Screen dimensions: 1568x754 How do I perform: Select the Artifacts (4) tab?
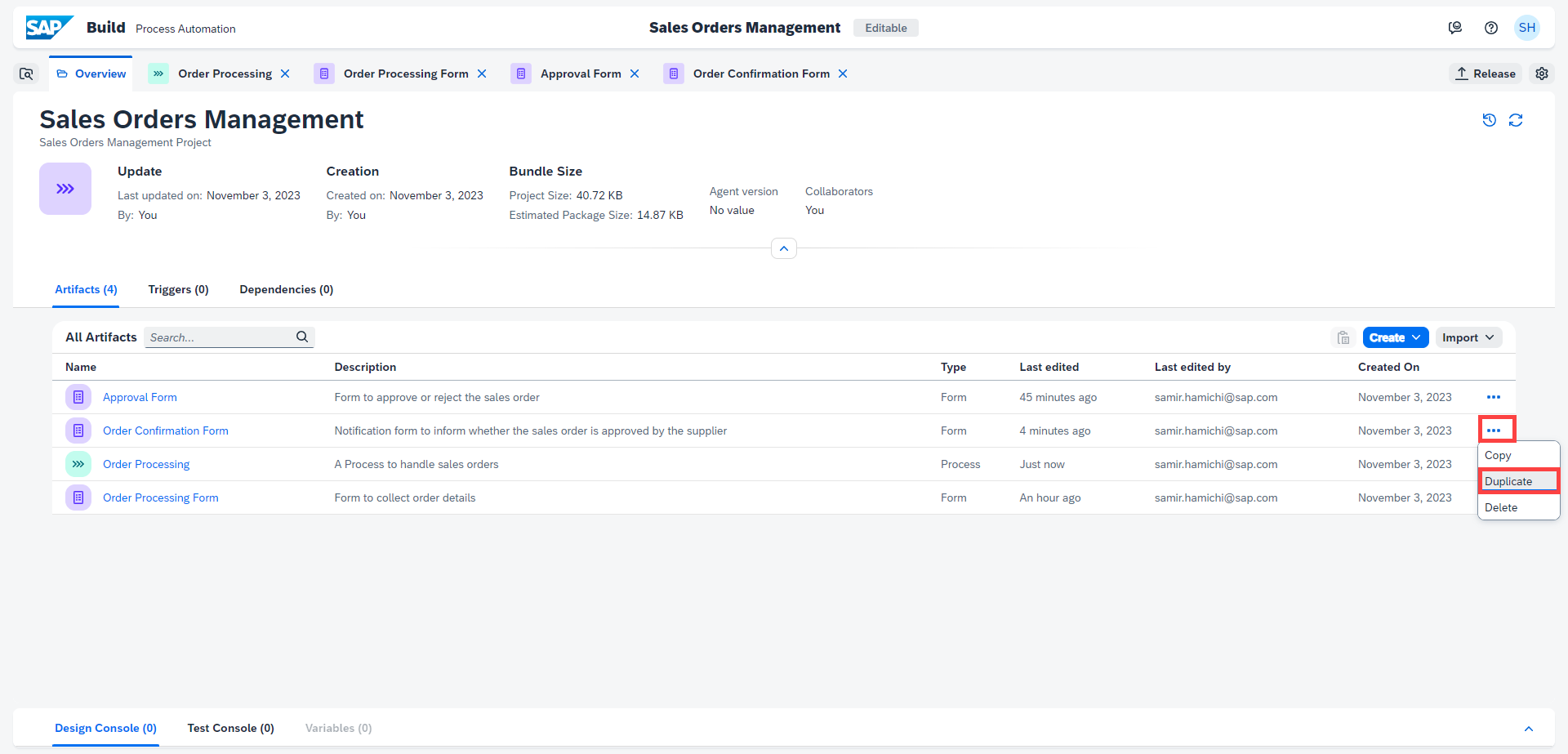tap(86, 289)
